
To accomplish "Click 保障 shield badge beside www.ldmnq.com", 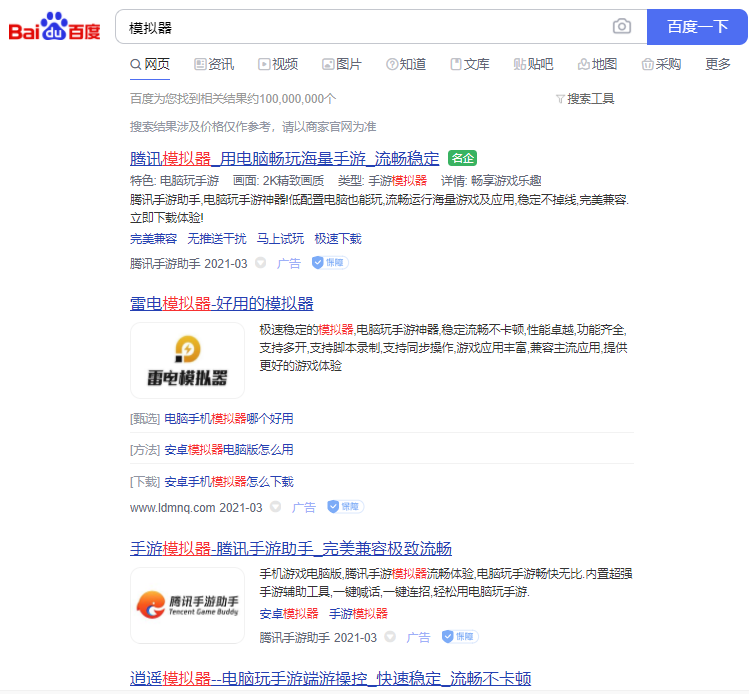I will (x=345, y=507).
